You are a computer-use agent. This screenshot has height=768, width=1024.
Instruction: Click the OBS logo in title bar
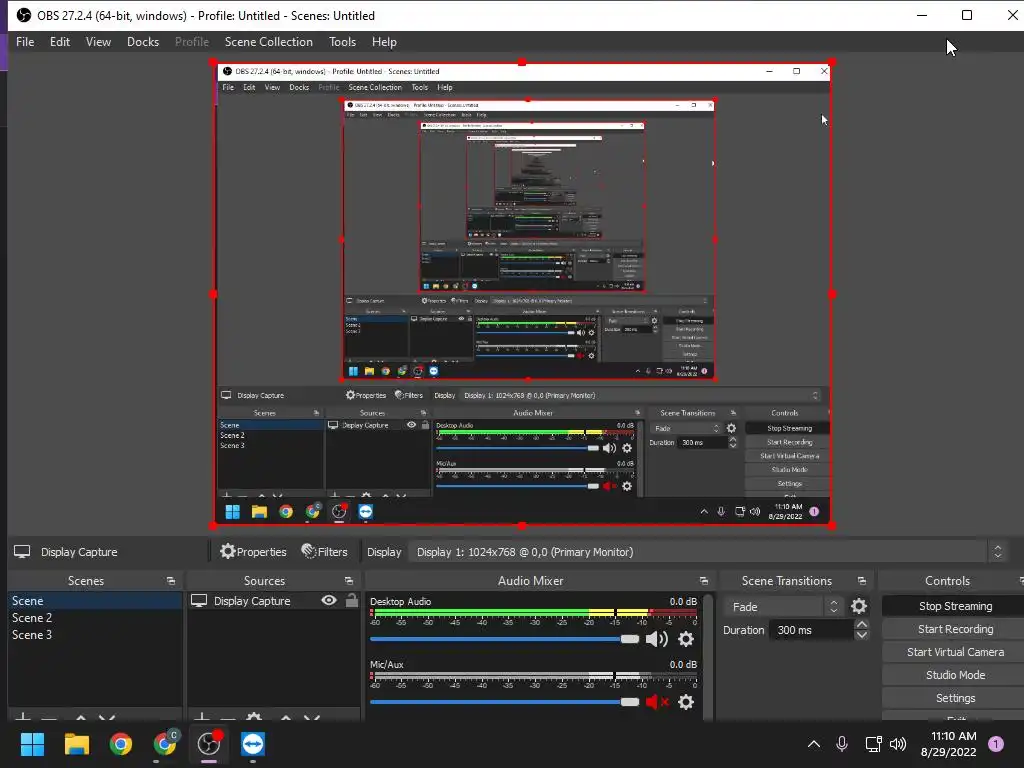[x=24, y=15]
